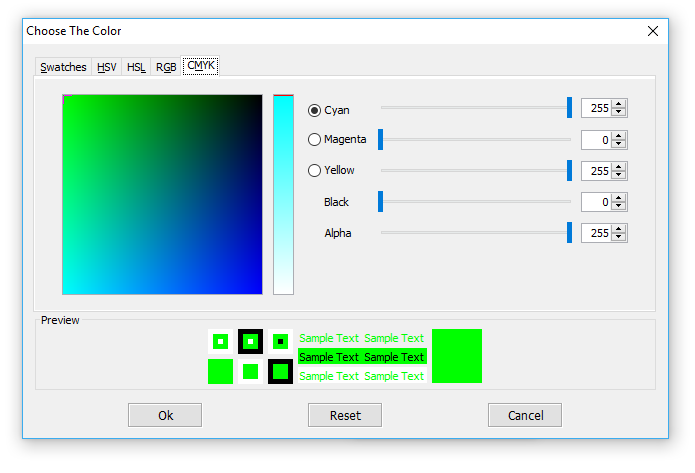Click the Magenta slider handle
Viewport: 695px width, 473px height.
(380, 140)
